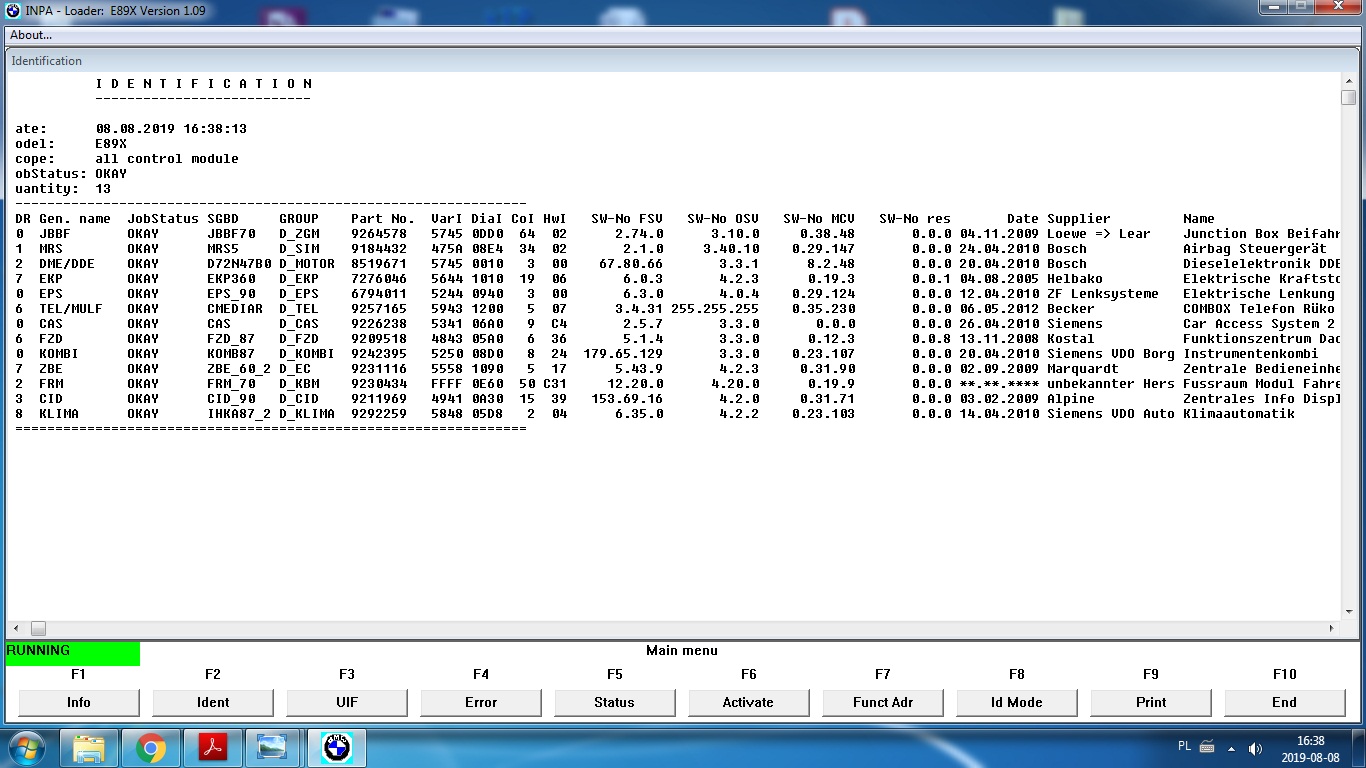Click the F5 Status button
The image size is (1366, 768).
click(615, 702)
